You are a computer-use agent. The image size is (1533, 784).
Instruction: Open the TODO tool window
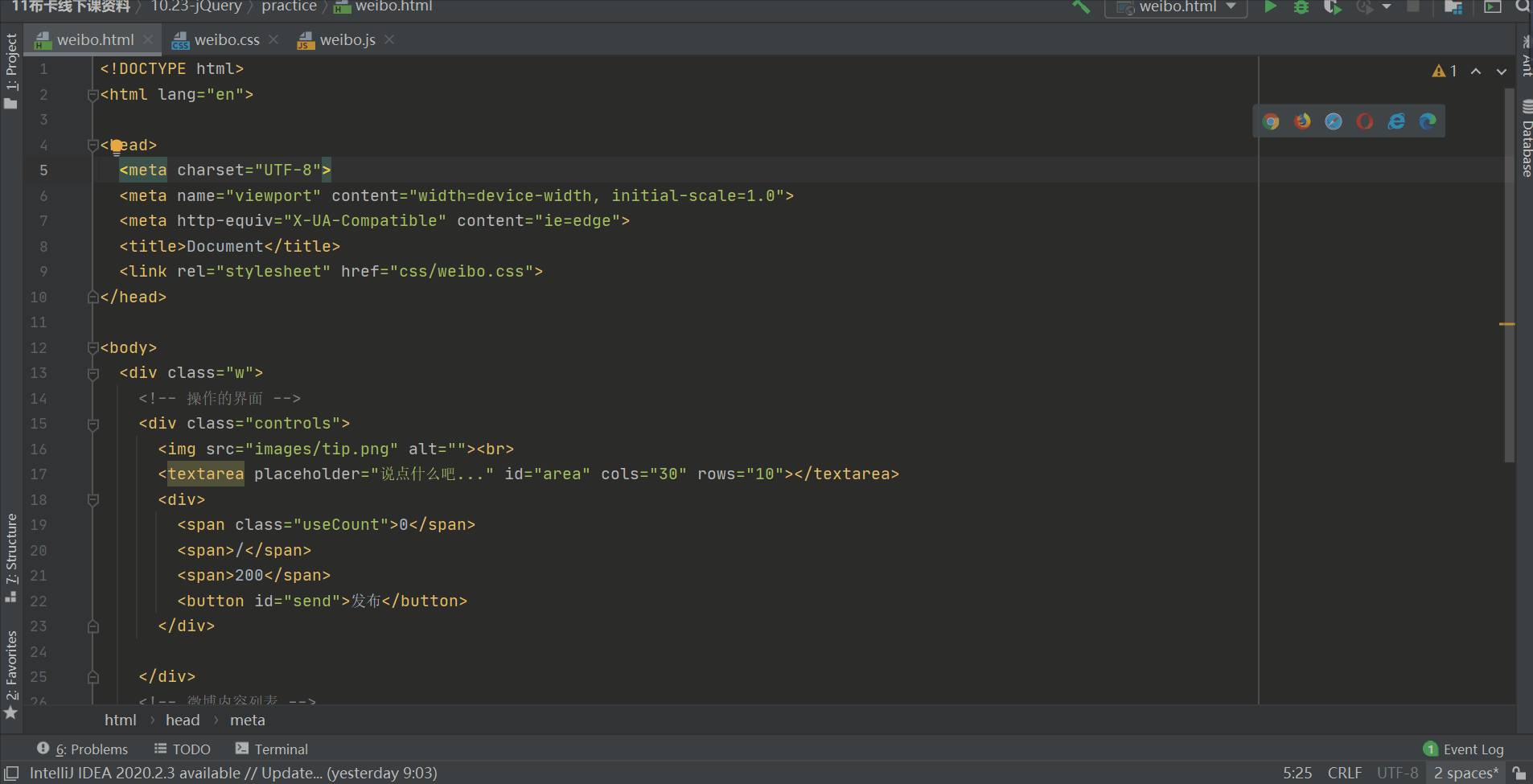click(x=183, y=749)
